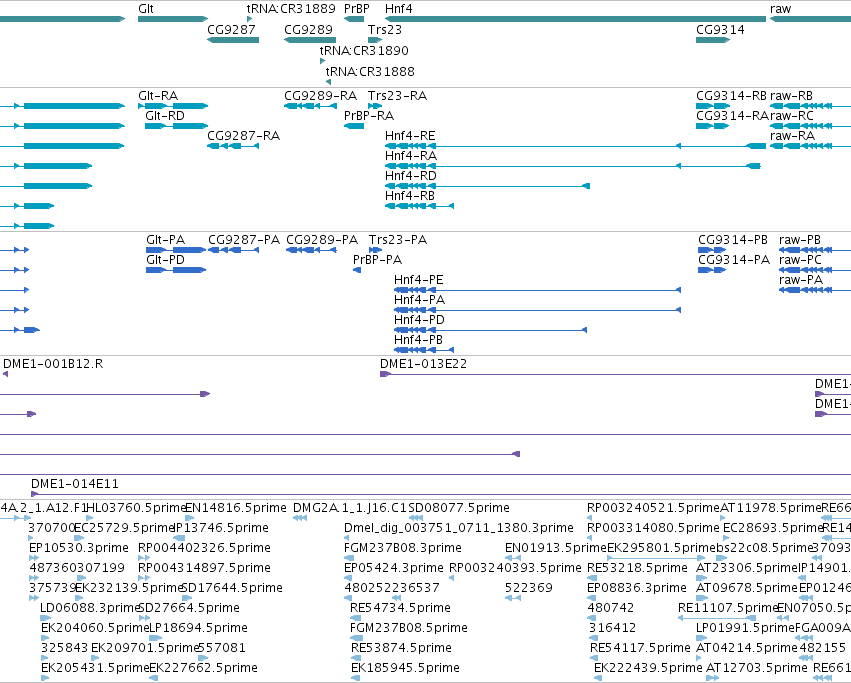Open the CG9287-PA protein feature

[234, 250]
